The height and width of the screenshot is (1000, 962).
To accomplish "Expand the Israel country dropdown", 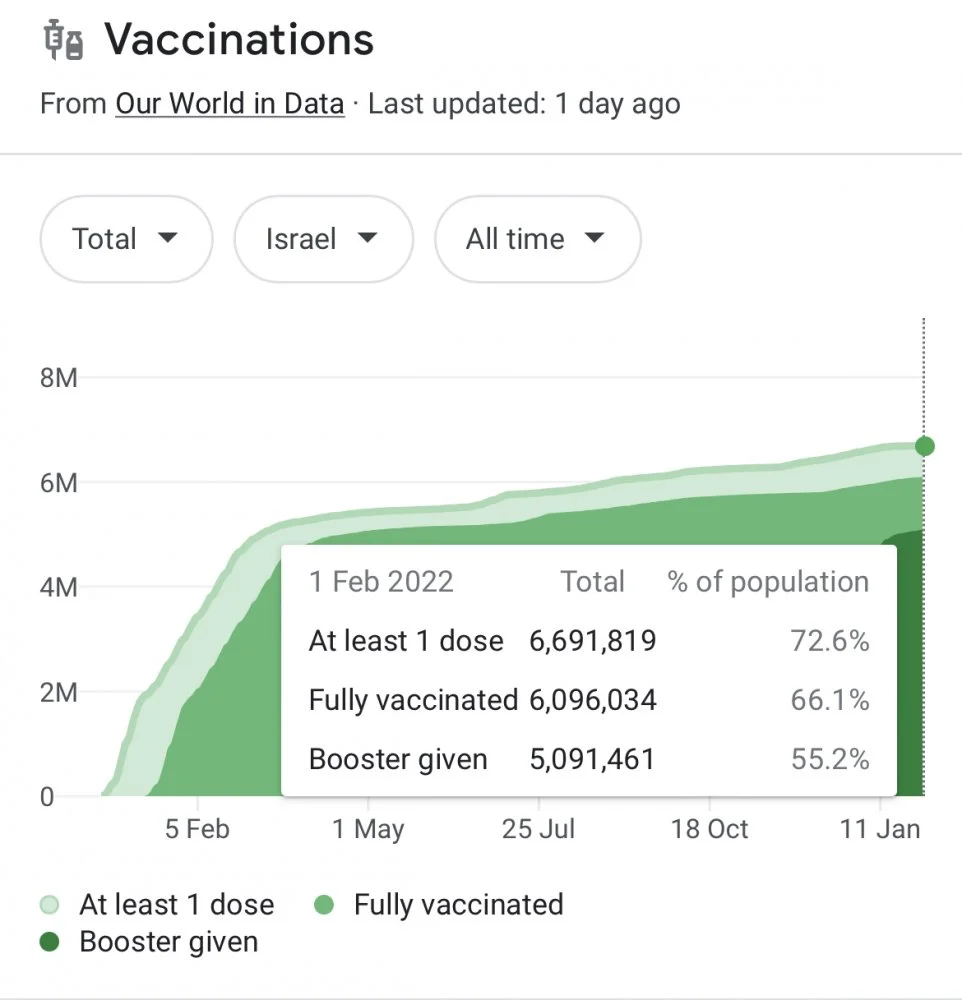I will pyautogui.click(x=322, y=239).
